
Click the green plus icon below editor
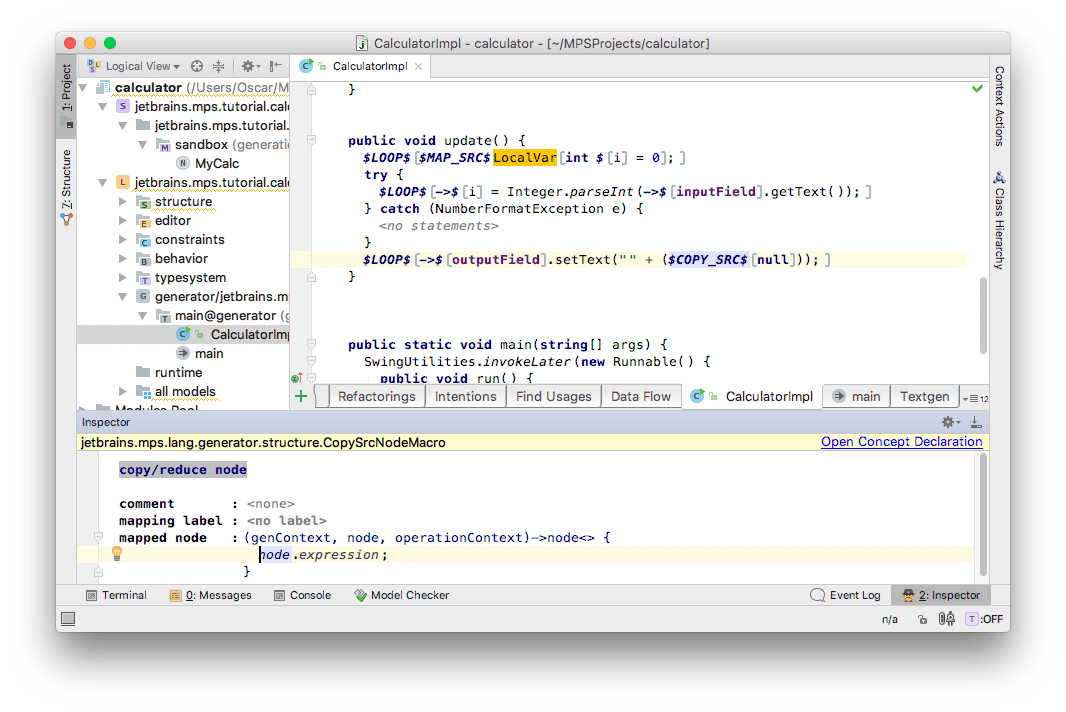pos(301,396)
